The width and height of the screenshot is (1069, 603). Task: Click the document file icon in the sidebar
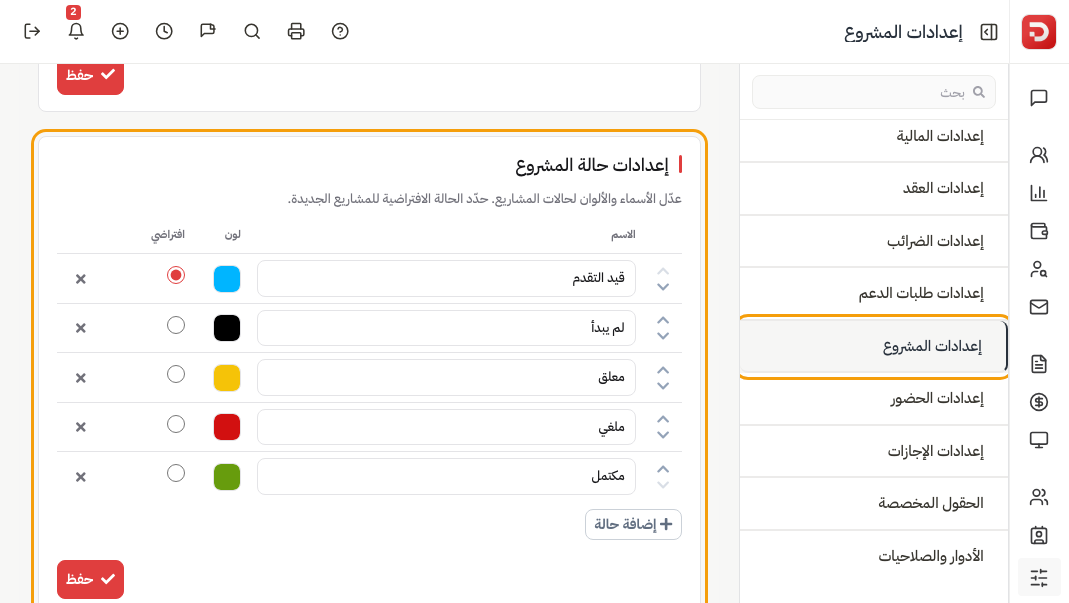coord(1039,364)
